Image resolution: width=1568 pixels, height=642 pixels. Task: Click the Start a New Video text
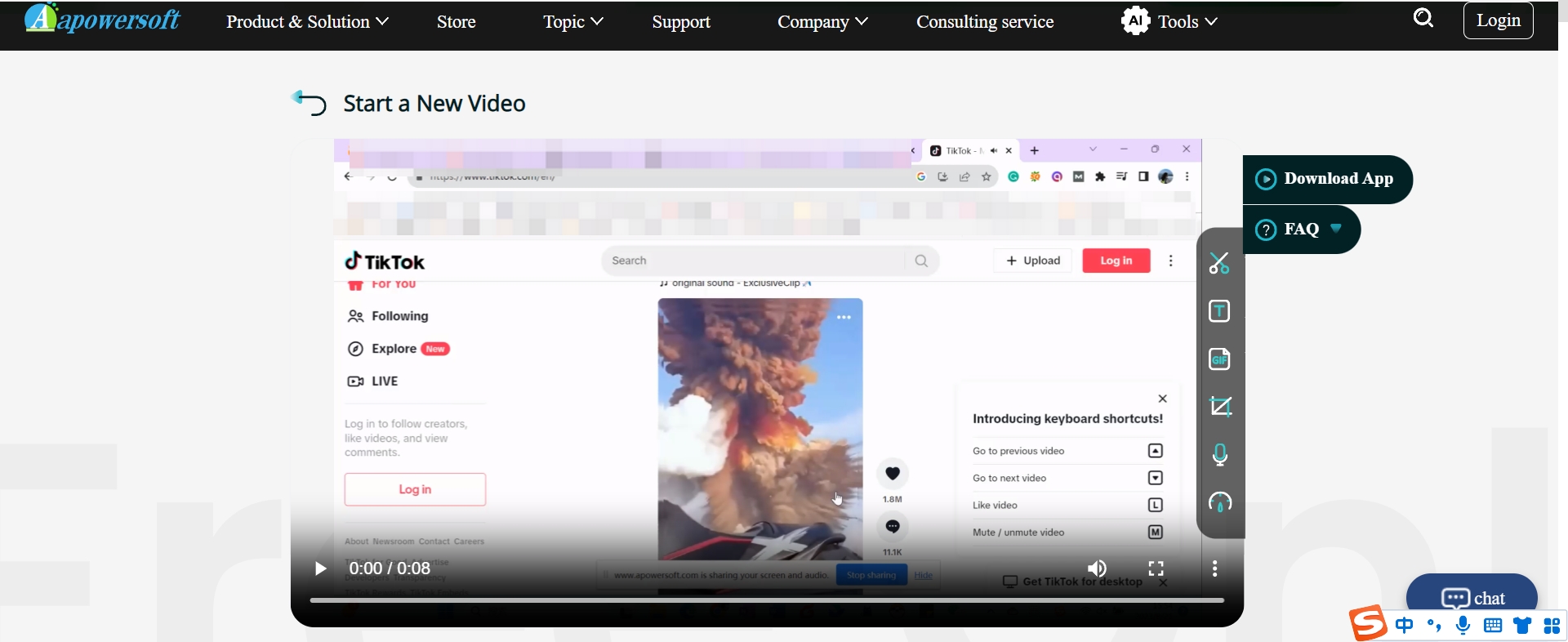[x=434, y=104]
